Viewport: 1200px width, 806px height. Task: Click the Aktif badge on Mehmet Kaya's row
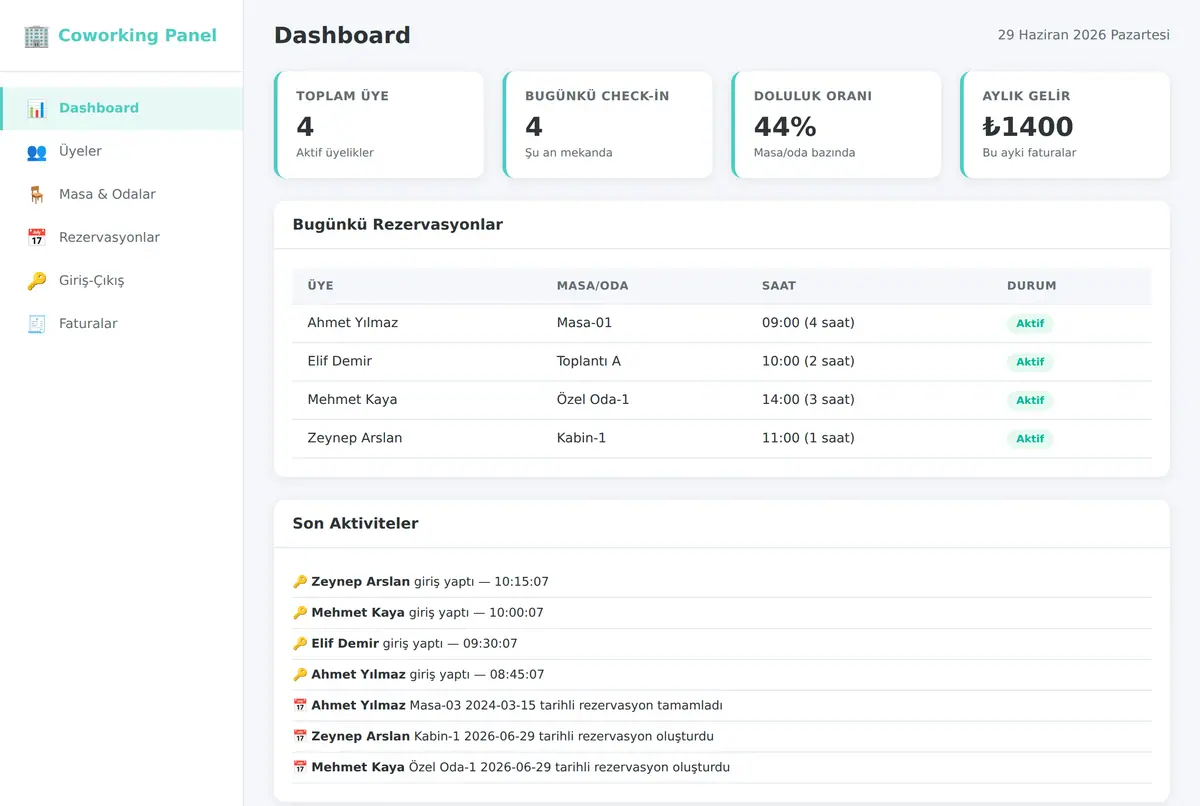tap(1030, 400)
